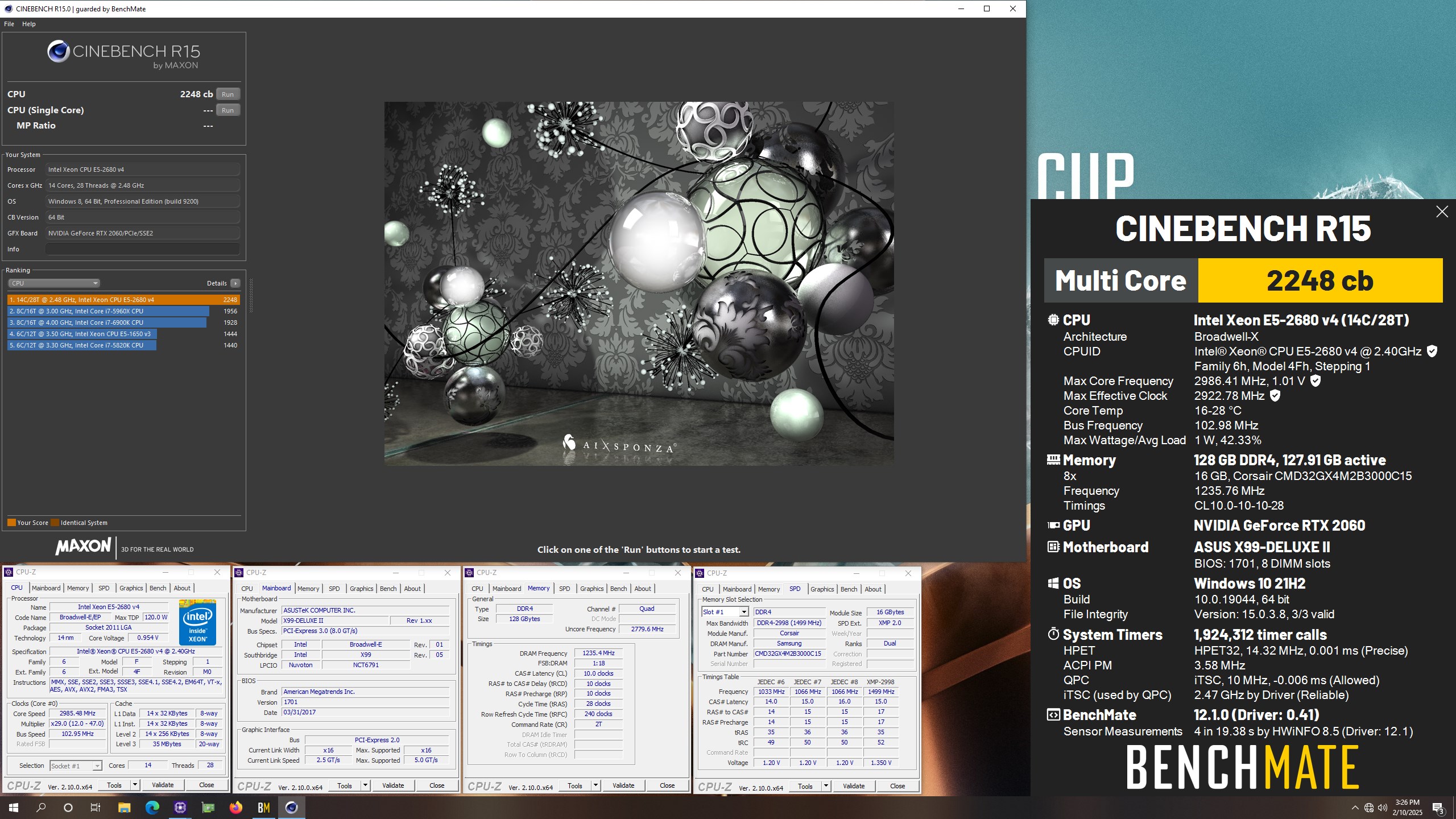Image resolution: width=1456 pixels, height=819 pixels.
Task: Open Graphics tab in CPU-Z Mainboard window
Action: pos(362,589)
